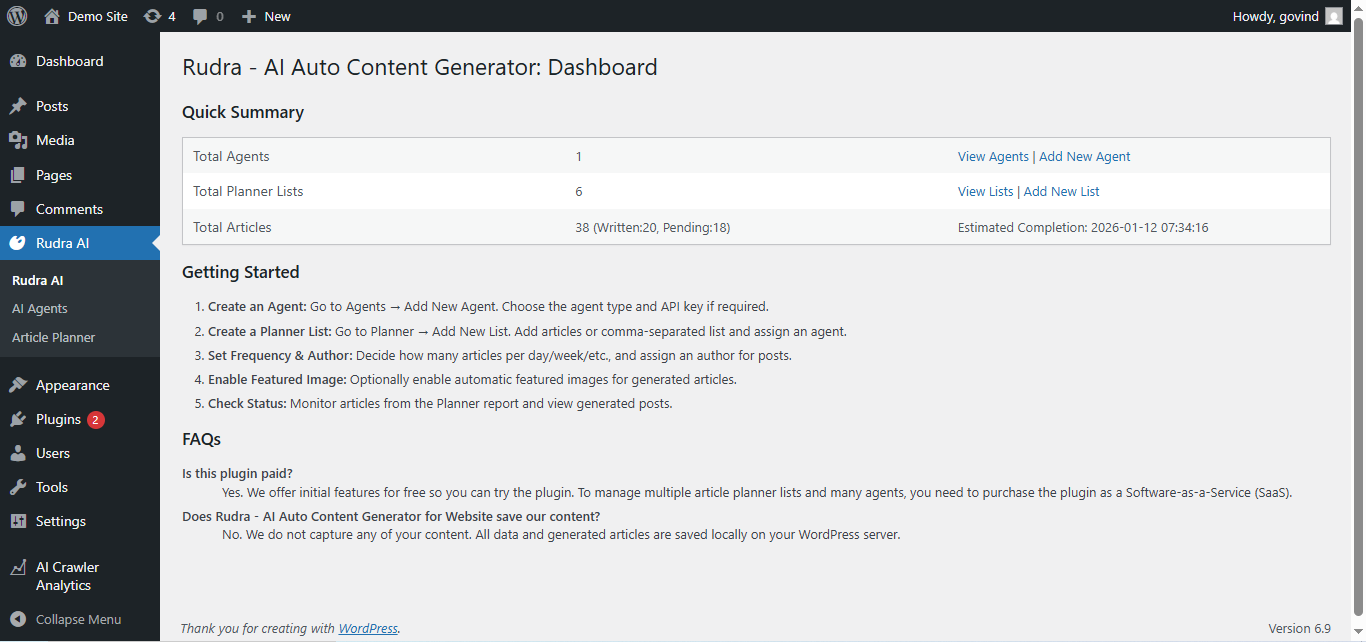Open the updates icon in admin bar
The image size is (1366, 642).
click(152, 16)
